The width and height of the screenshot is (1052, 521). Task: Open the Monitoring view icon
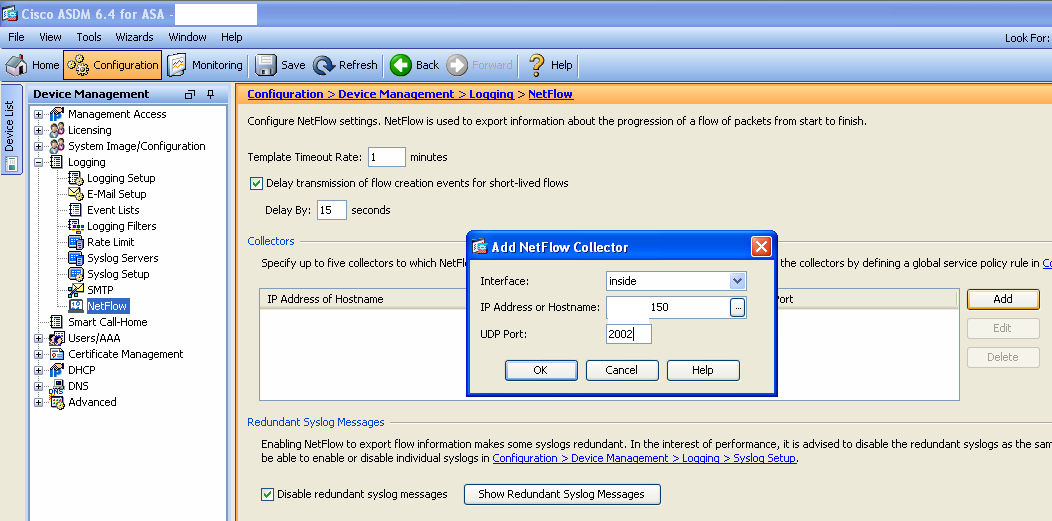177,65
